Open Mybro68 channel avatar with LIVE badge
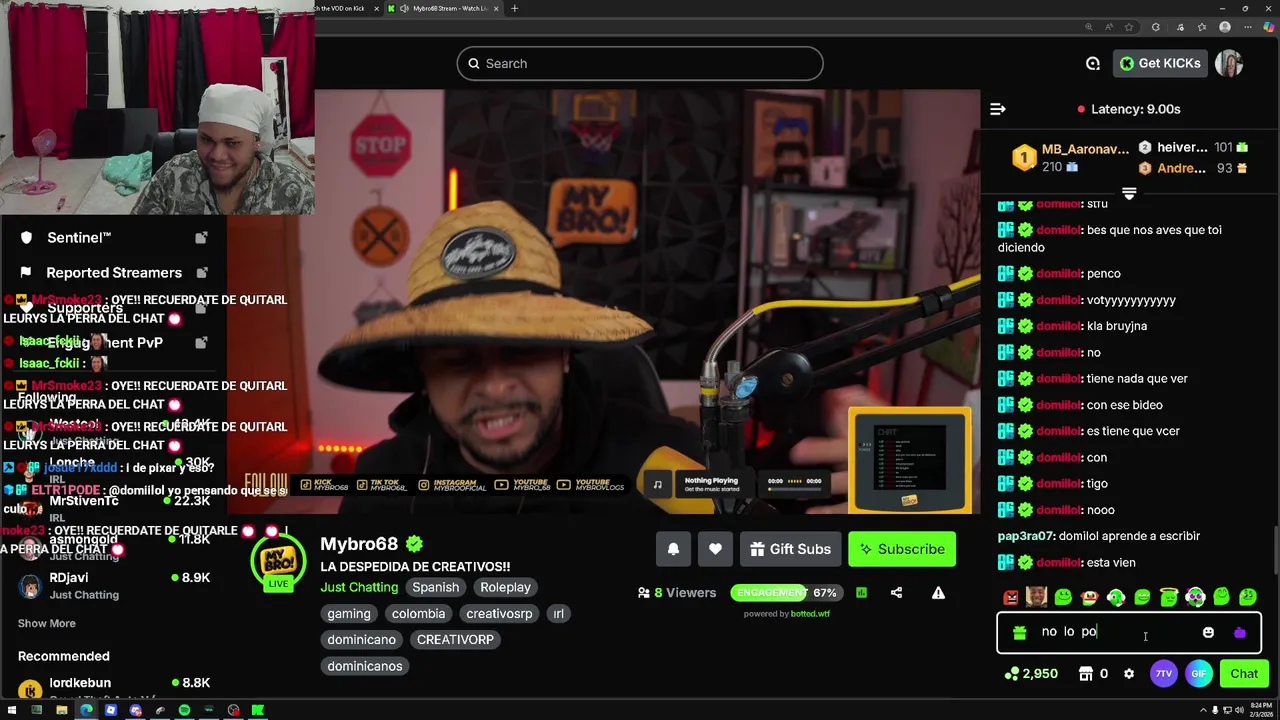Image resolution: width=1280 pixels, height=720 pixels. 278,562
